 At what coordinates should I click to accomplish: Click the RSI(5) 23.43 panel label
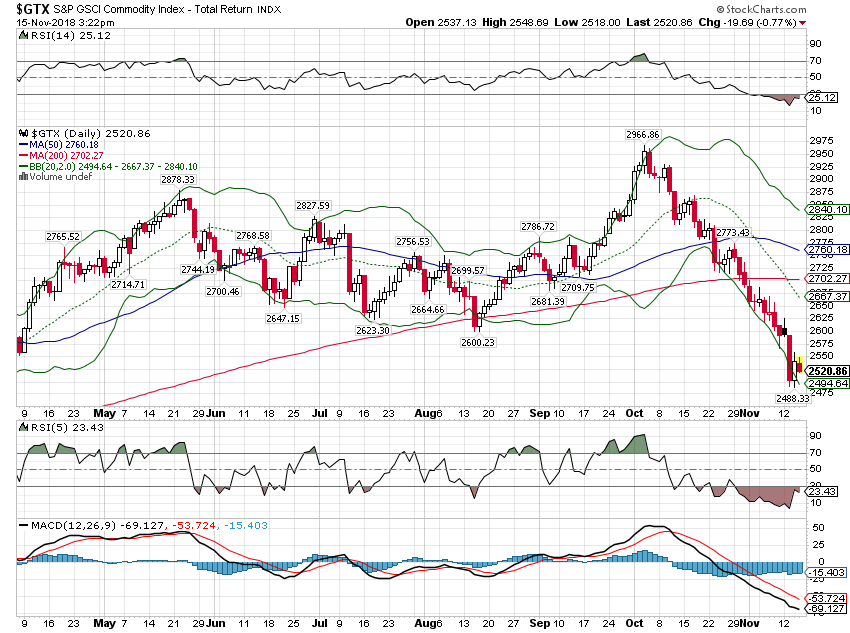coord(67,428)
